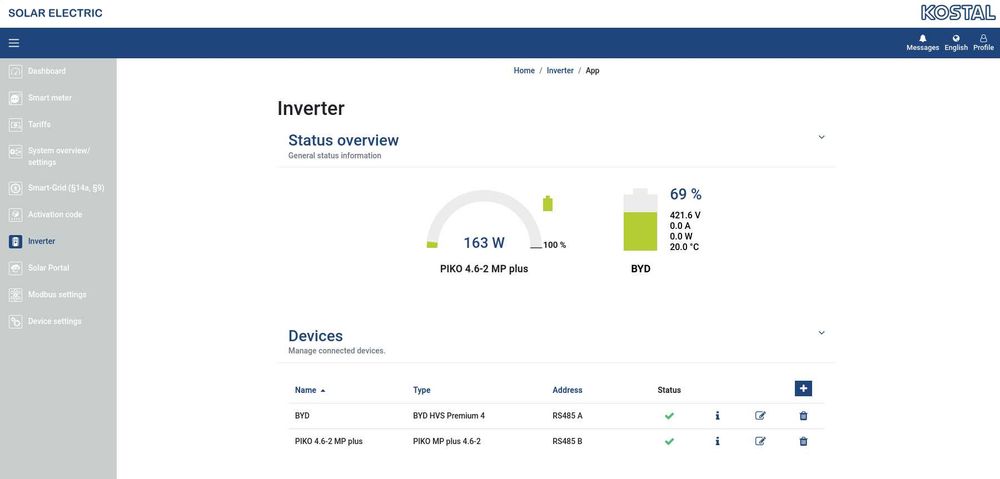This screenshot has height=479, width=1000.
Task: Click the 163 W power gauge
Action: [484, 219]
